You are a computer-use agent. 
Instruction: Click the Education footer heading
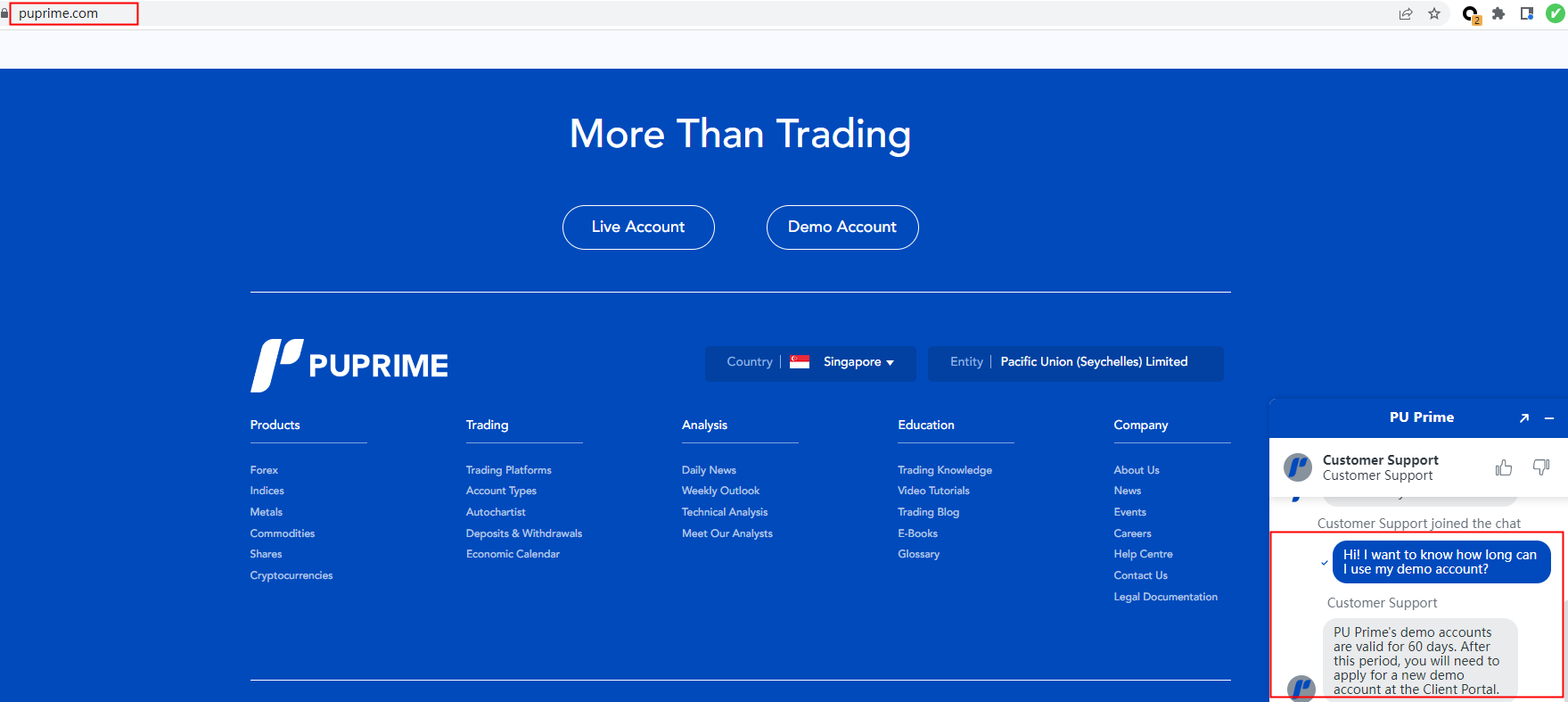pyautogui.click(x=926, y=425)
